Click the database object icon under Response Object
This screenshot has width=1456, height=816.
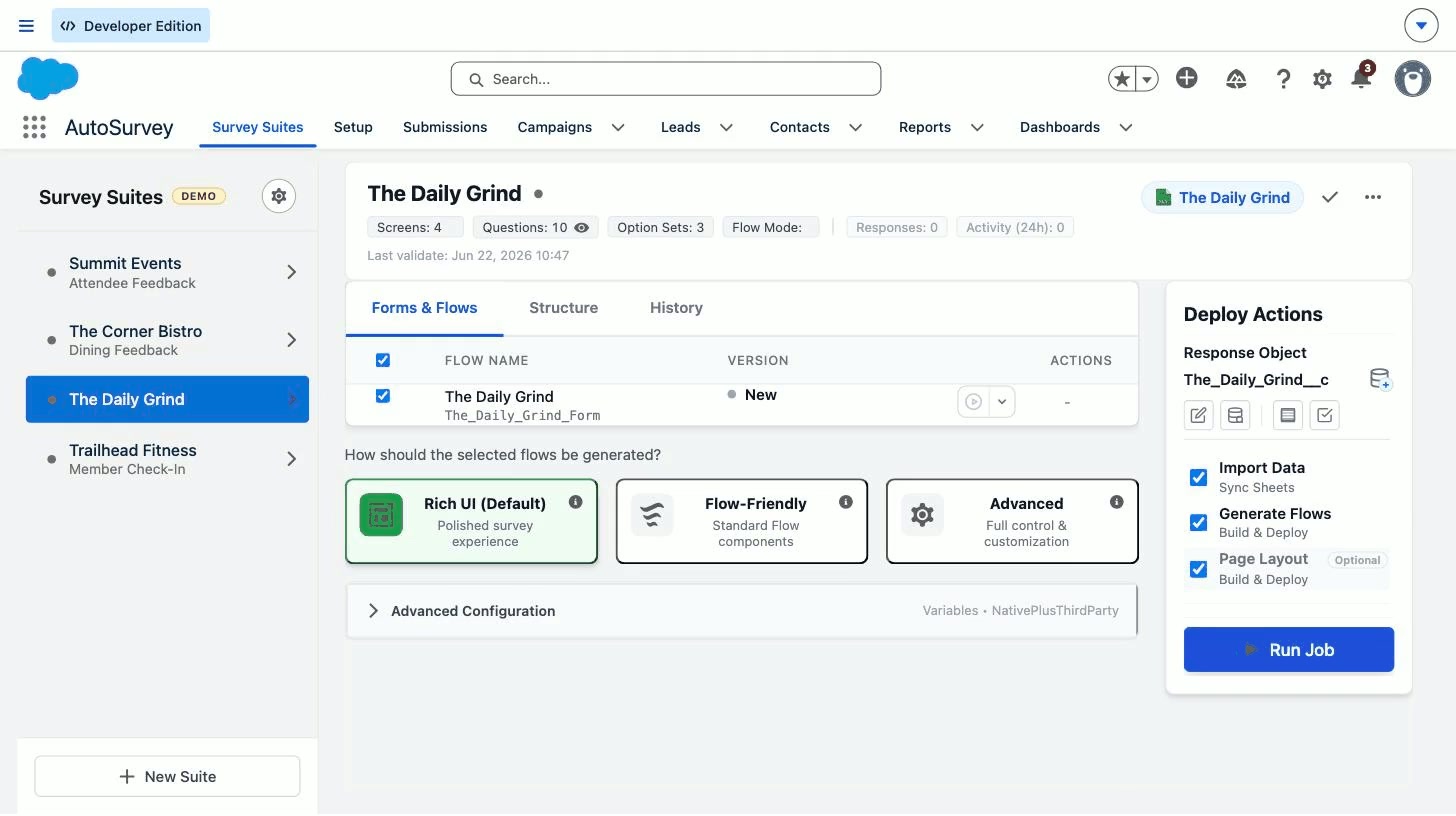(x=1236, y=415)
